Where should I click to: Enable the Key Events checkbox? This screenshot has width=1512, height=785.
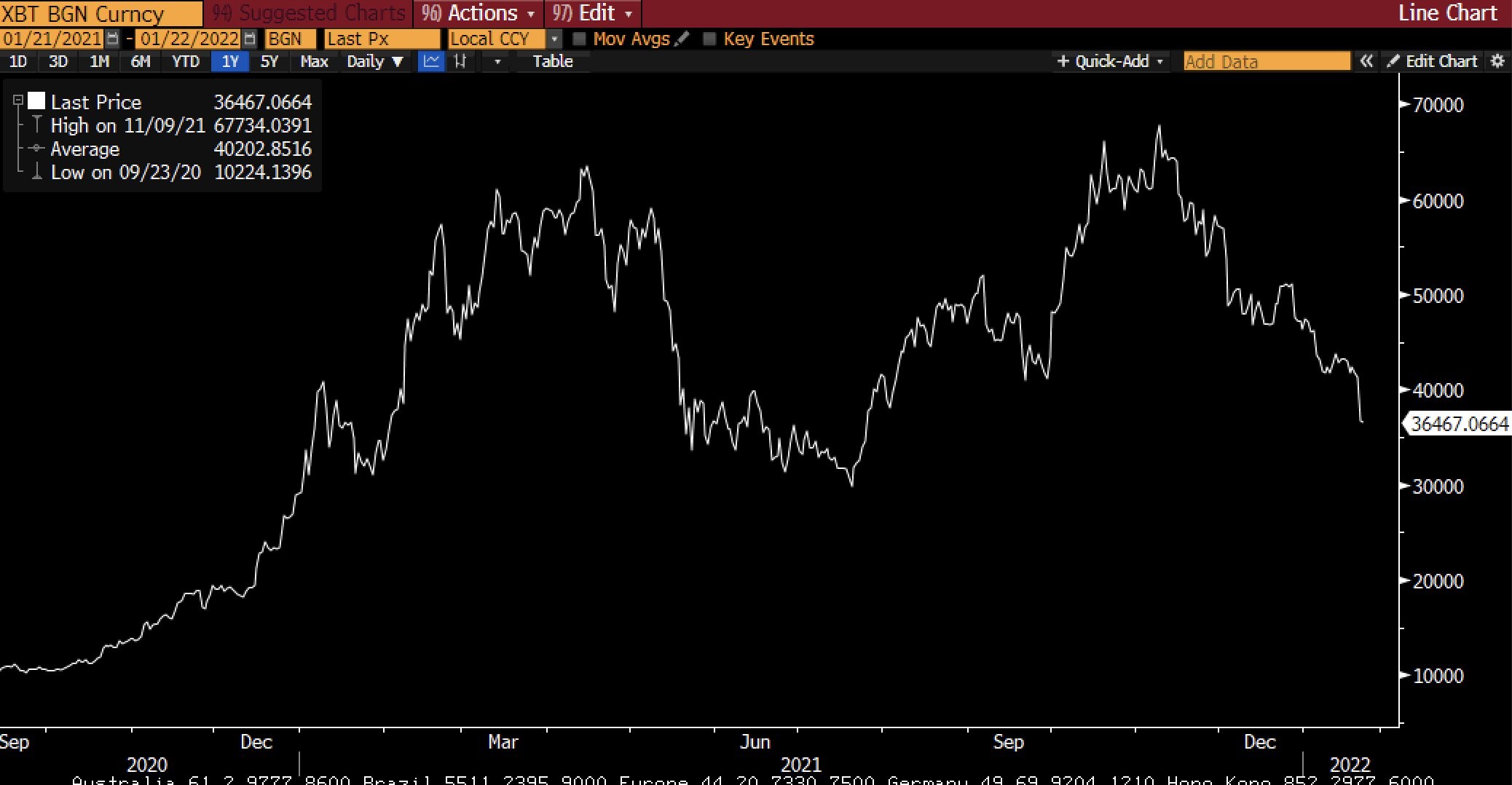pyautogui.click(x=709, y=39)
